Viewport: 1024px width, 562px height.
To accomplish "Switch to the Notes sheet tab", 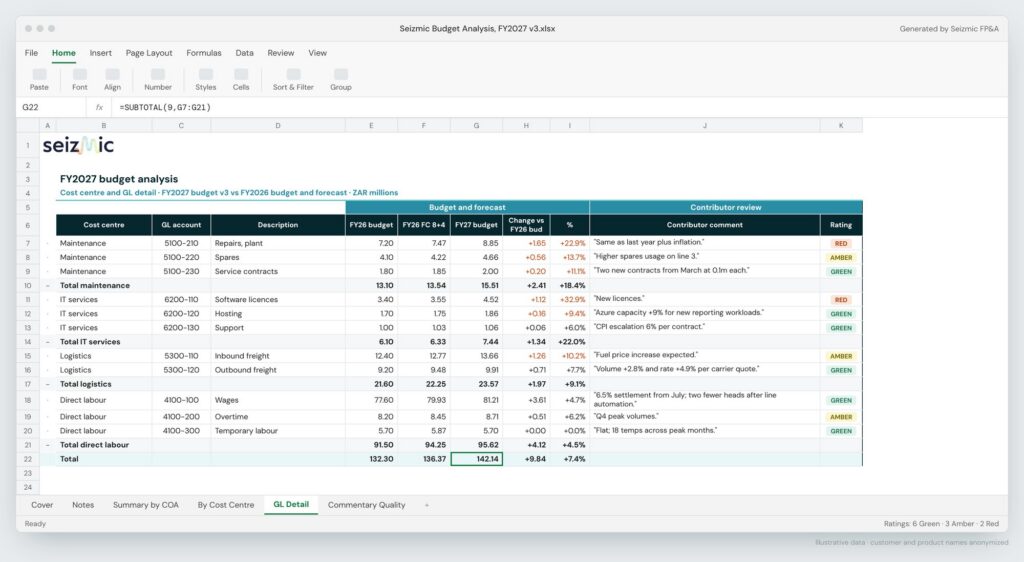I will [x=83, y=505].
